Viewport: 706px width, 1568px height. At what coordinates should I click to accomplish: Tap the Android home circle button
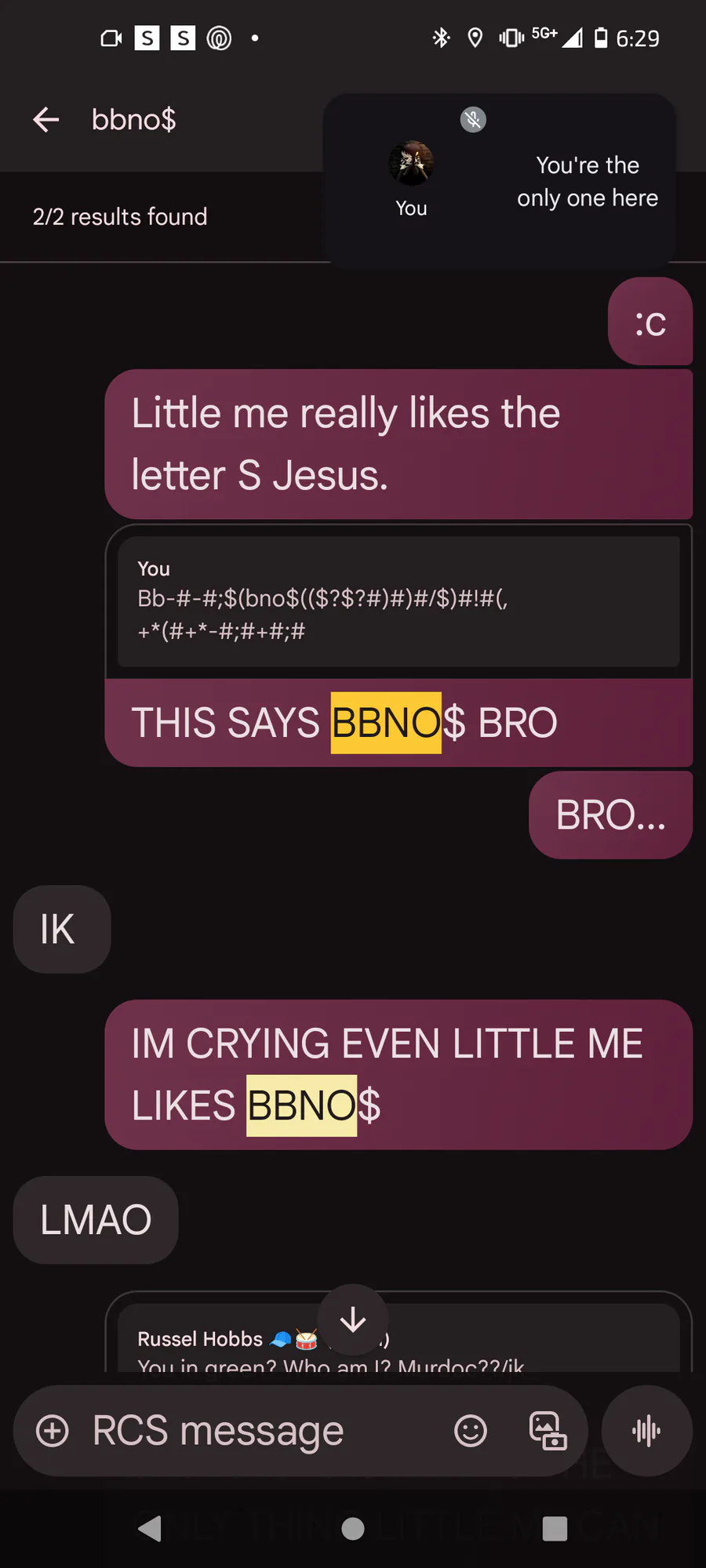click(353, 1528)
